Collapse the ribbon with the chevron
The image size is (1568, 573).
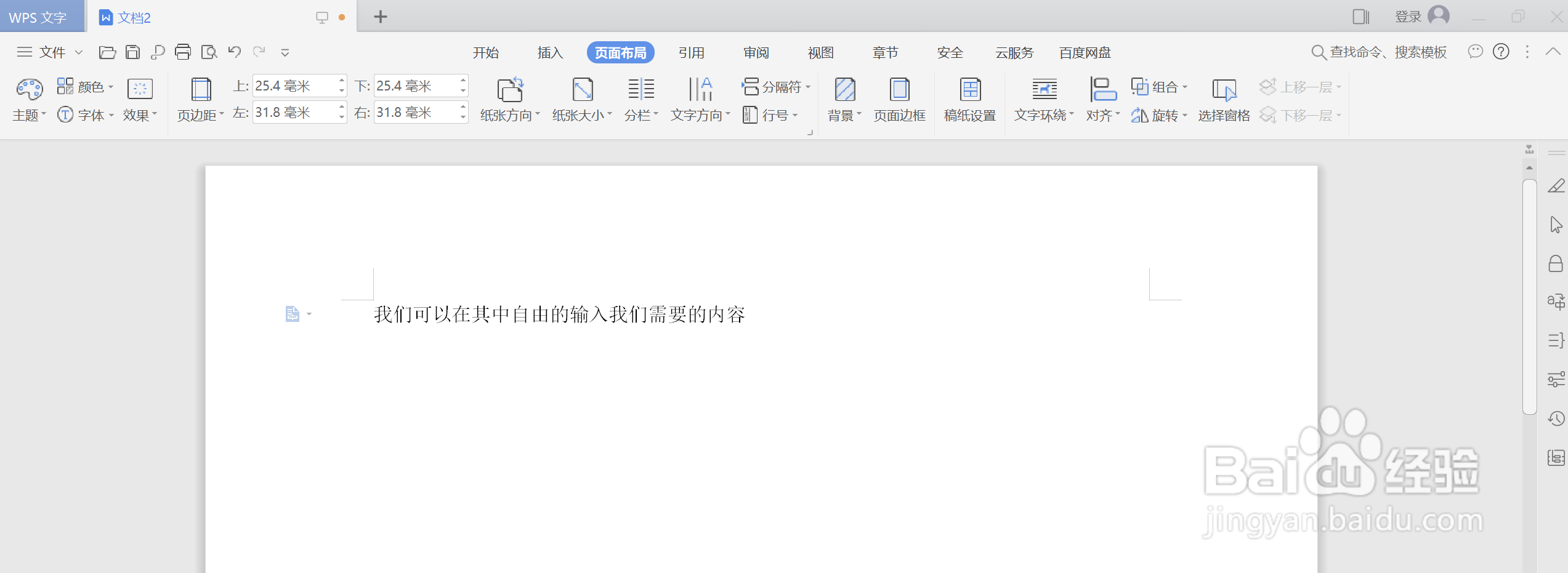[x=1553, y=52]
